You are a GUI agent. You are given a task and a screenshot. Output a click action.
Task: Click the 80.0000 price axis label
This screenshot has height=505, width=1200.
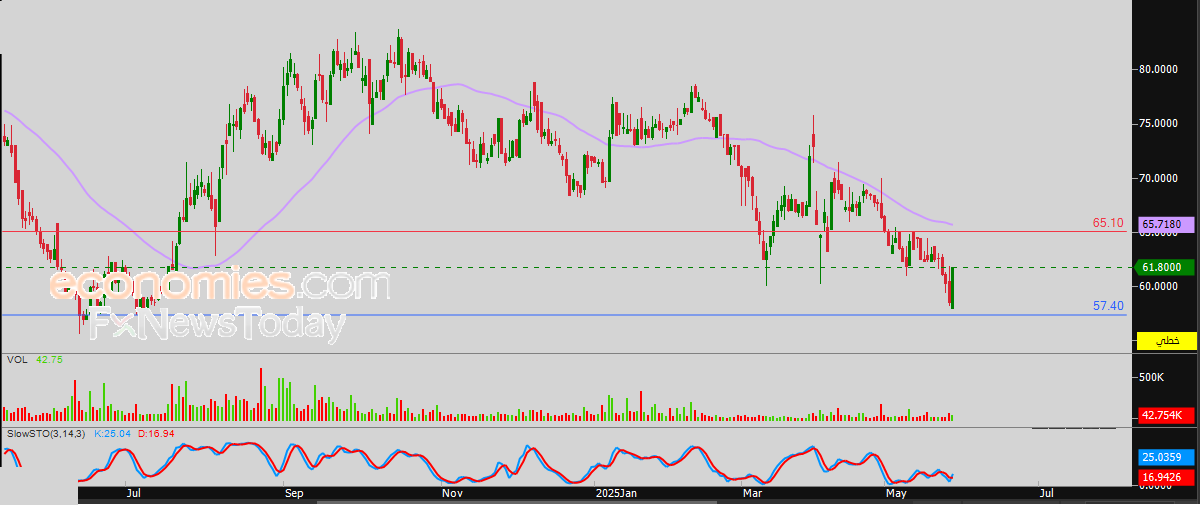coord(1160,69)
